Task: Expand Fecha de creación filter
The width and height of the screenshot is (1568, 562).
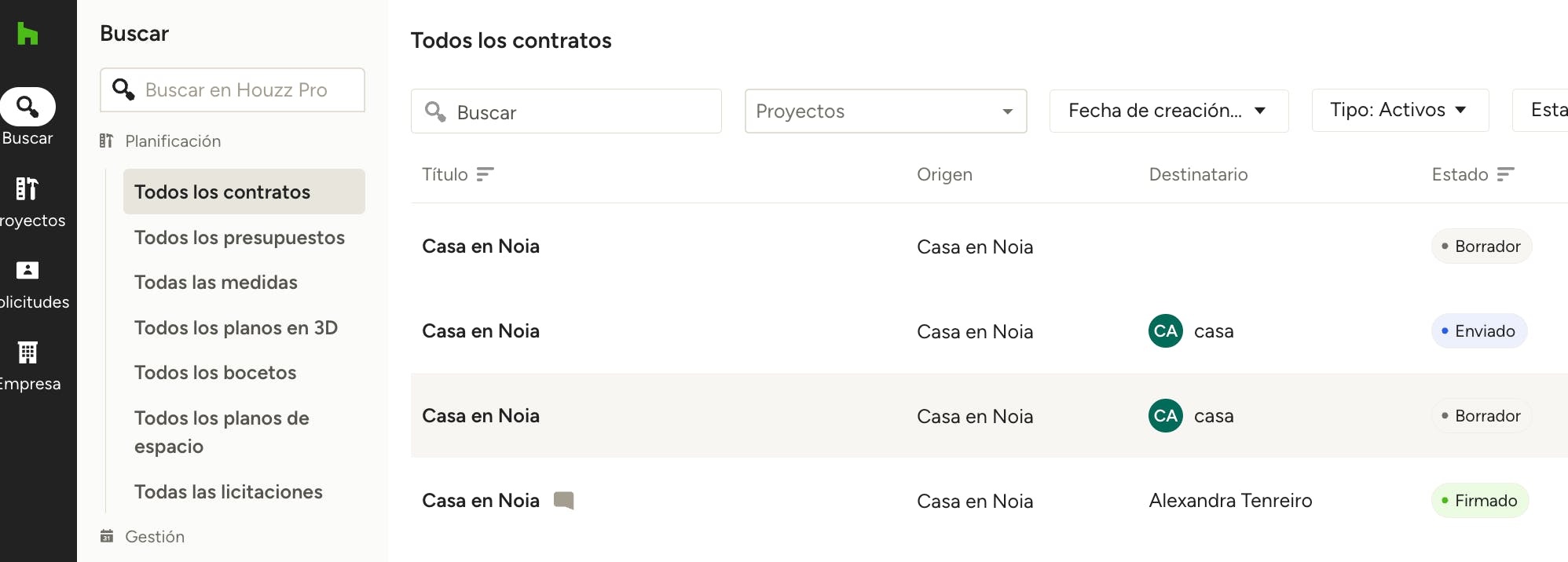Action: (1168, 111)
